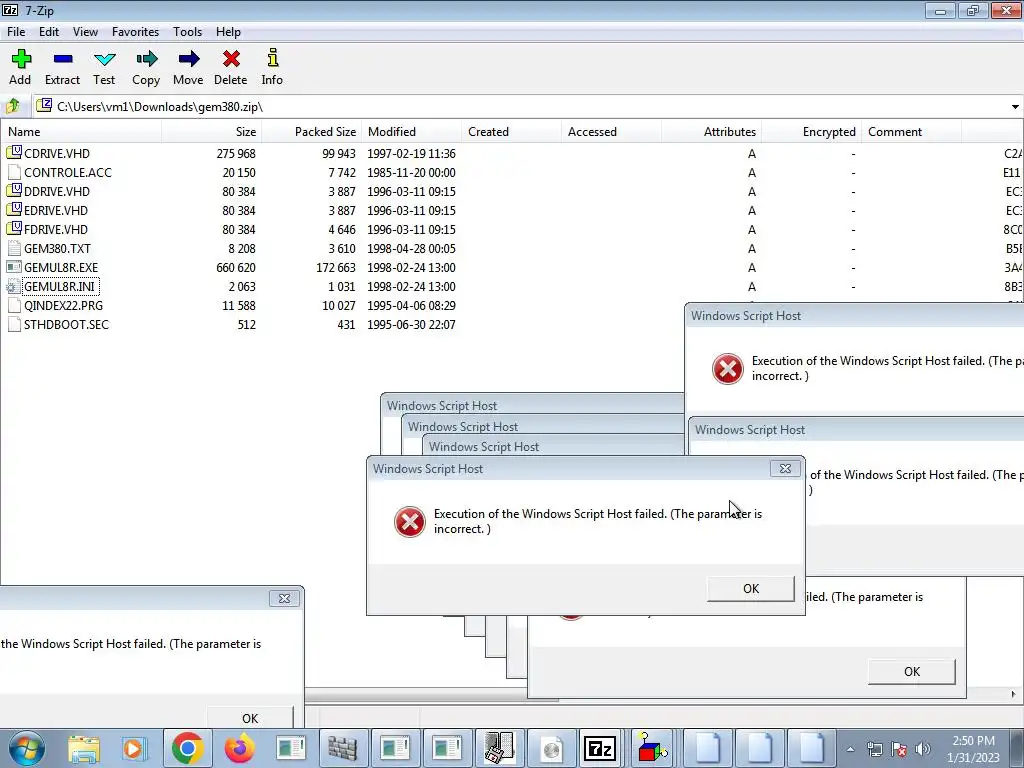Sort files by the Size column header
Image resolution: width=1024 pixels, height=768 pixels.
[212, 131]
